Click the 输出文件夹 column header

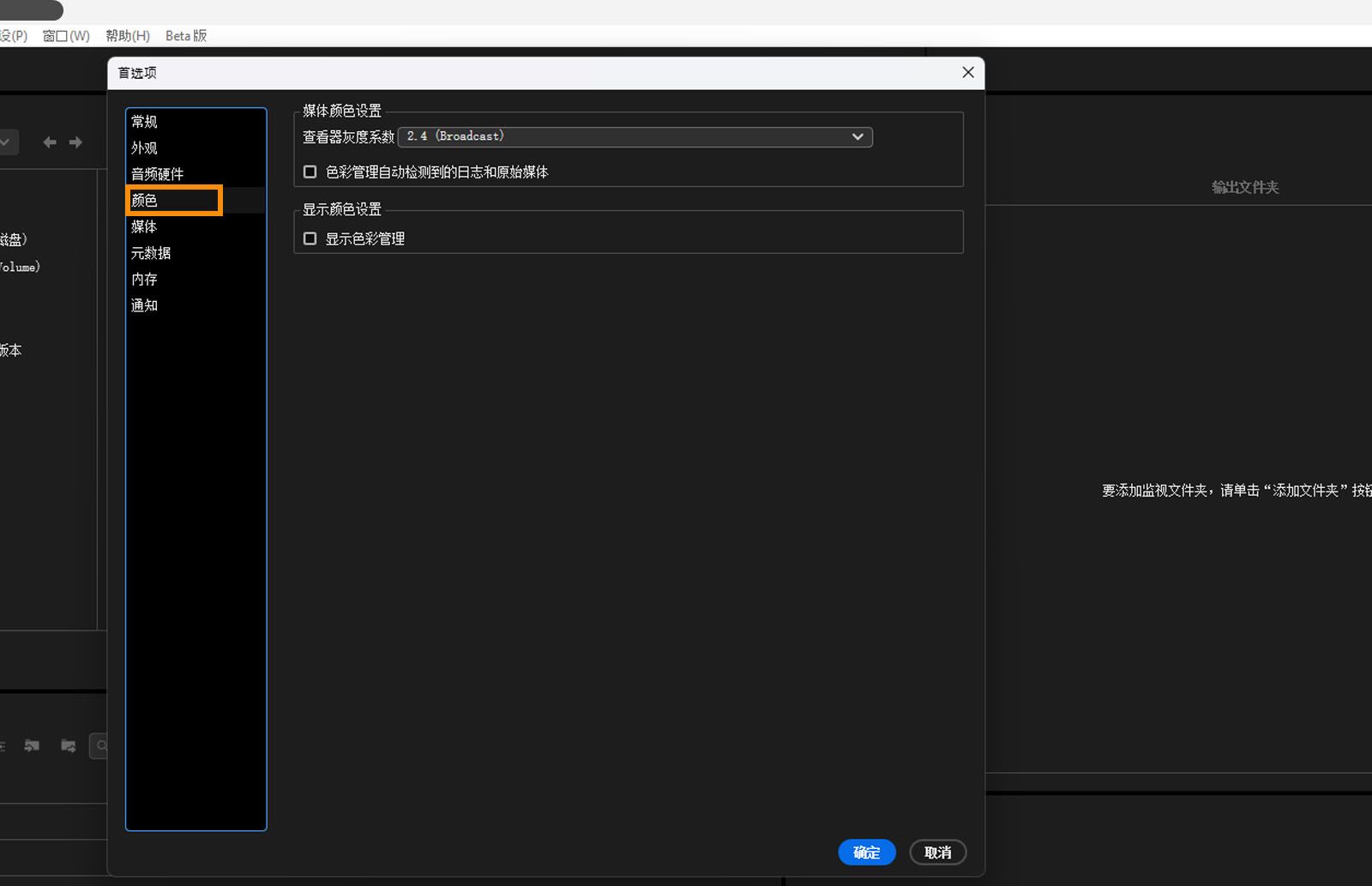[1245, 187]
